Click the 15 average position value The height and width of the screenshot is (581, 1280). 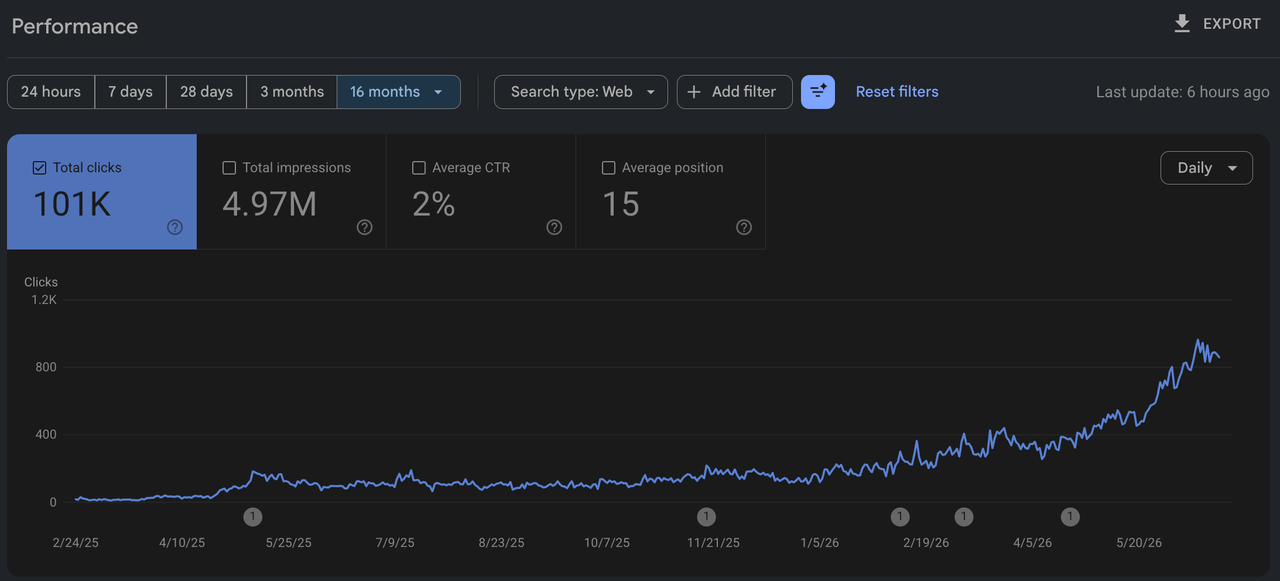(x=620, y=204)
